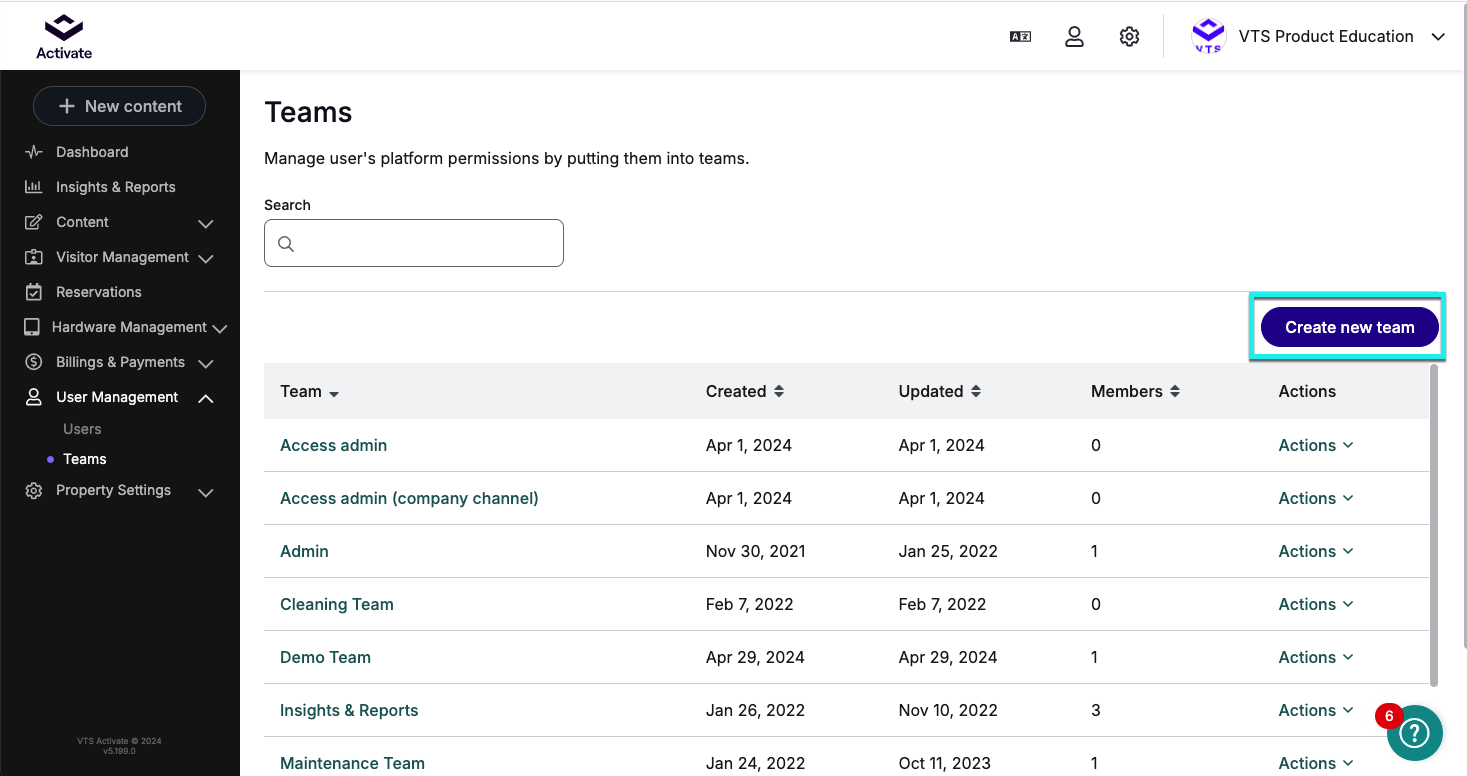
Task: Click the Hardware Management tablet icon
Action: tap(32, 327)
